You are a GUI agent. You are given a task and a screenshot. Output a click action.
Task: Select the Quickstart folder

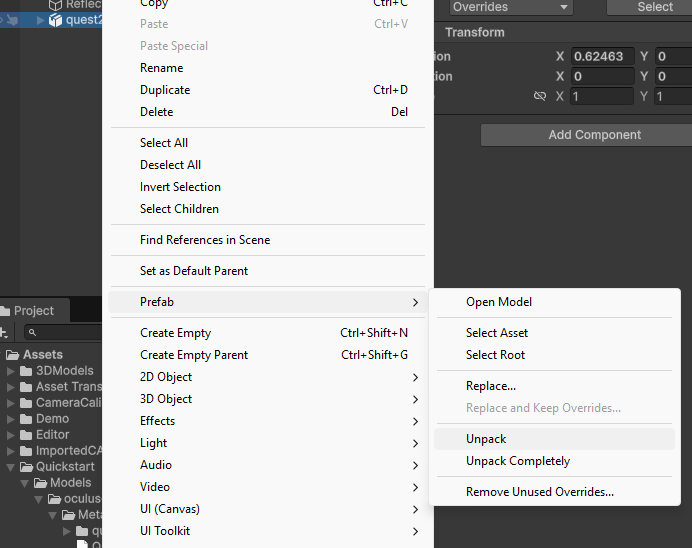(65, 467)
